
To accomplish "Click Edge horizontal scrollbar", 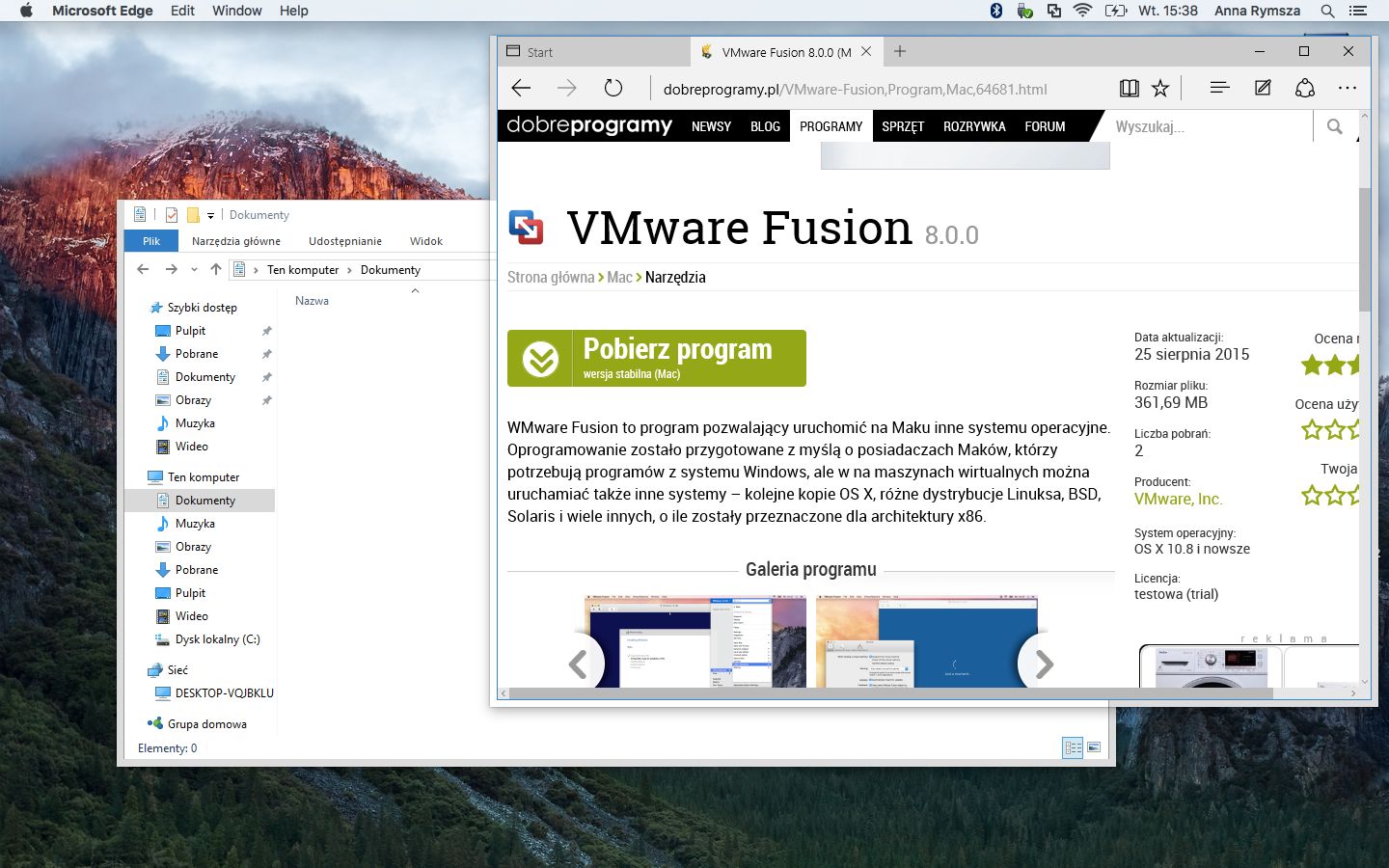I will pyautogui.click(x=890, y=693).
